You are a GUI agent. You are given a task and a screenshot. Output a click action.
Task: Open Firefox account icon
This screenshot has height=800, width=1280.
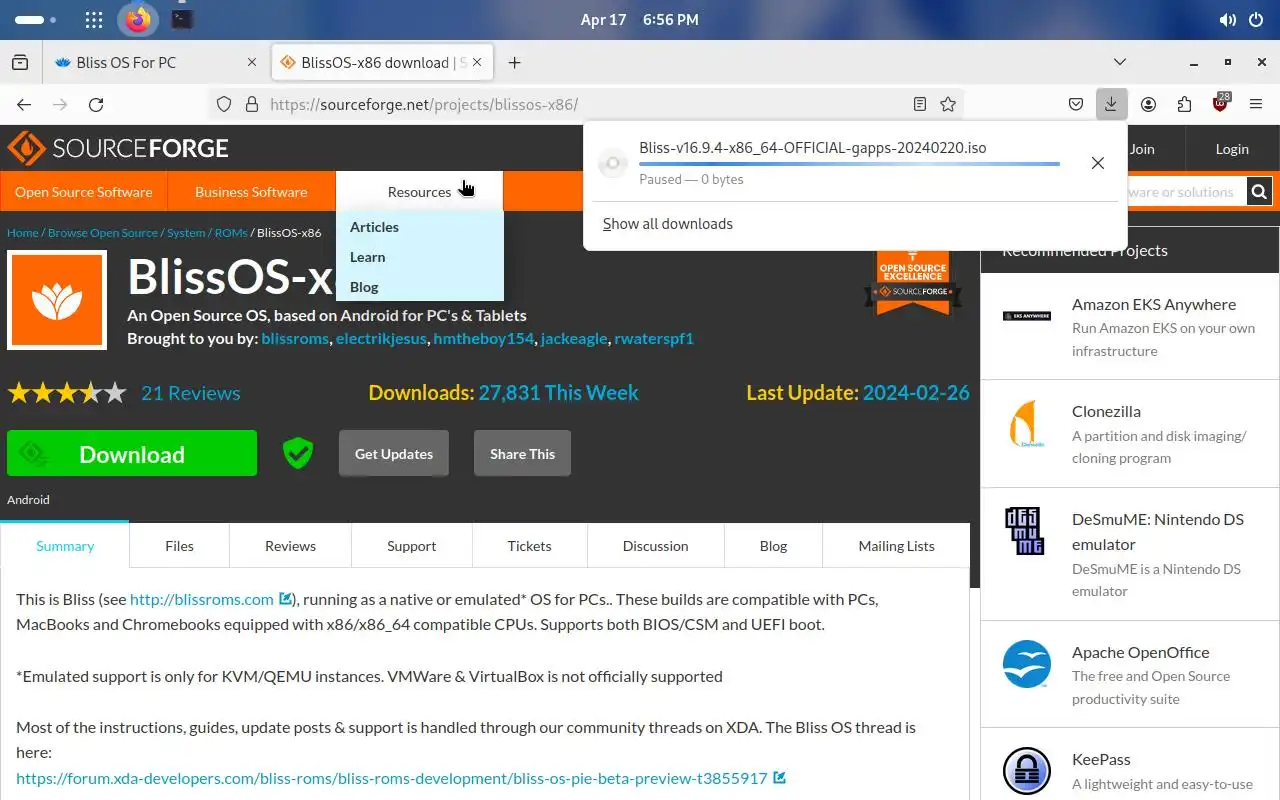pyautogui.click(x=1148, y=104)
